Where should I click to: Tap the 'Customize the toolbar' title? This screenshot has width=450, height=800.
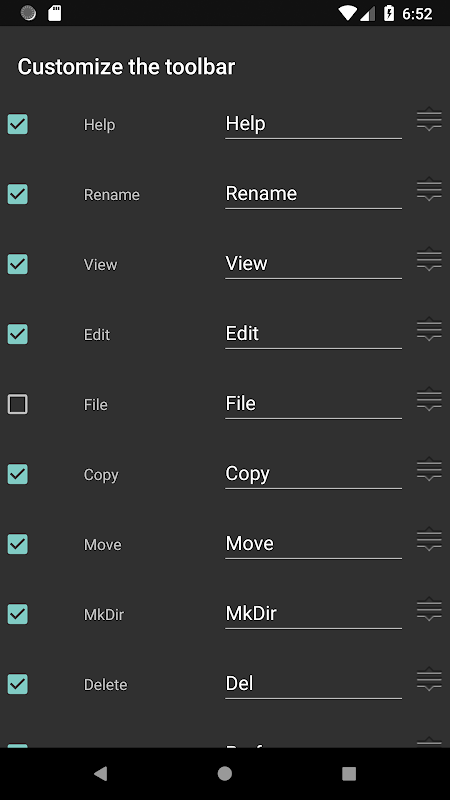point(126,67)
